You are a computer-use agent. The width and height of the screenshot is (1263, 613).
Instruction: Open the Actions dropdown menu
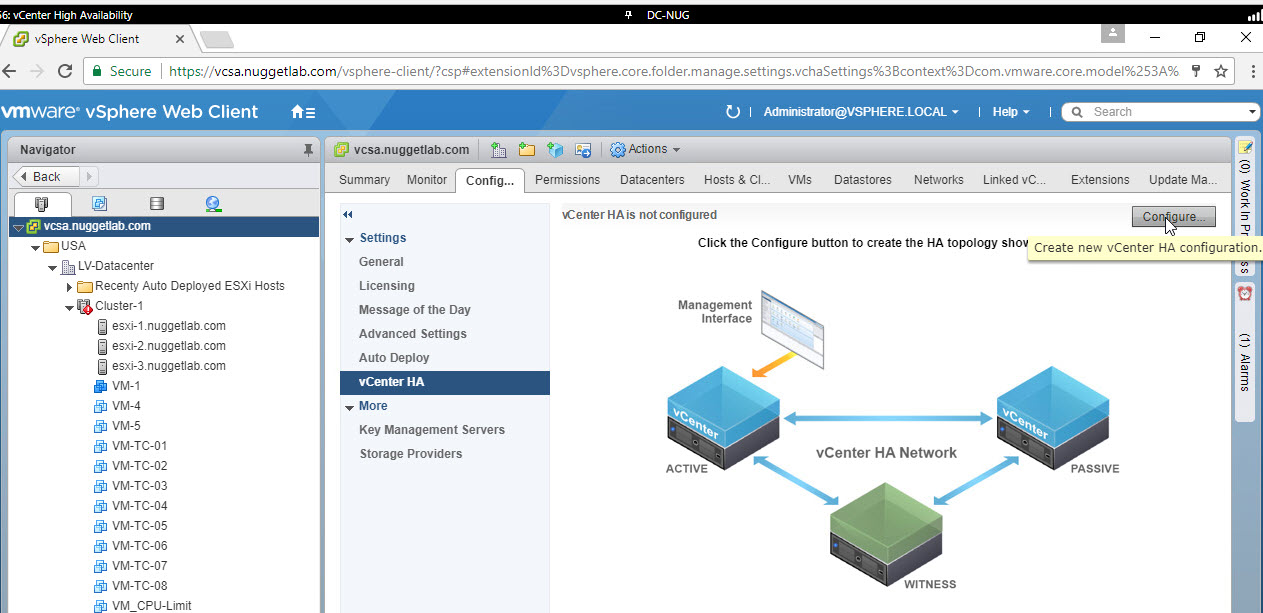click(646, 150)
